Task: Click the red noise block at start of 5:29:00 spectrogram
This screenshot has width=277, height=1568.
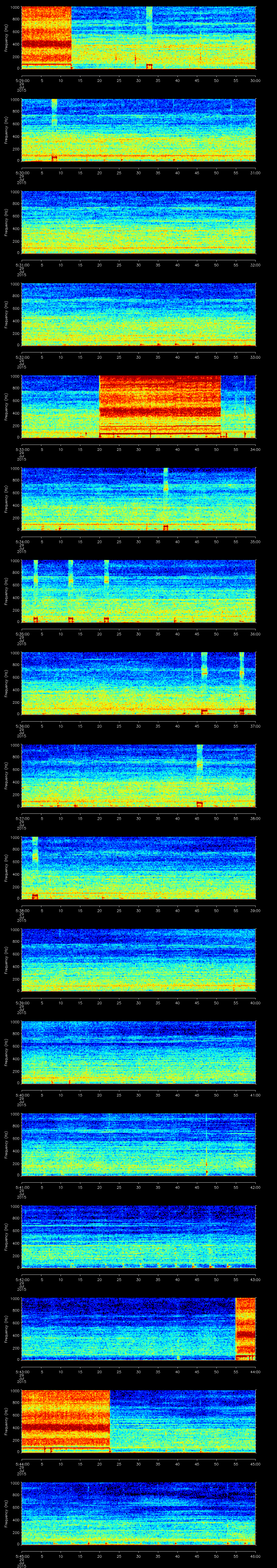Action: pos(46,38)
